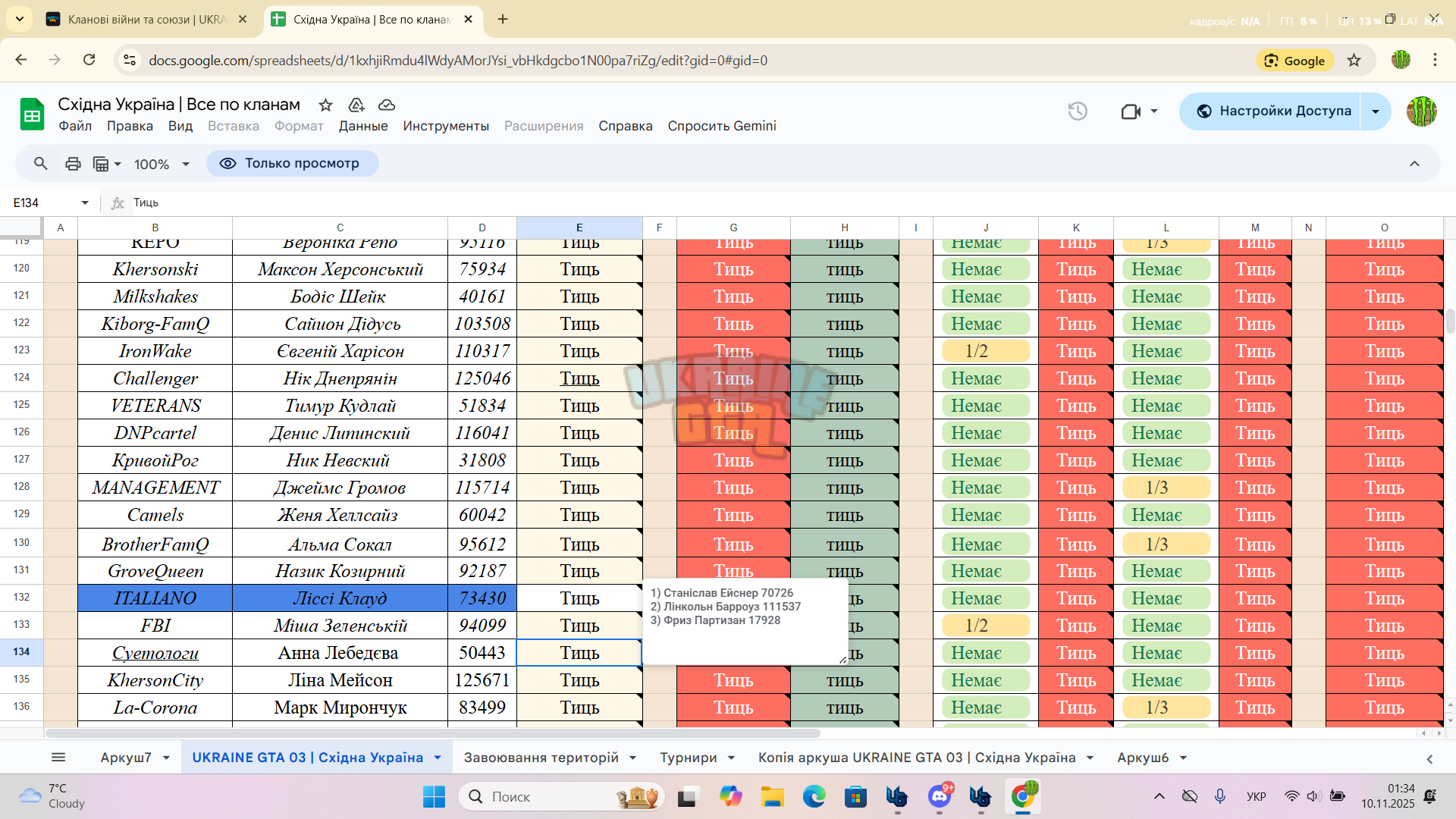Open the Суетологи link in row 134
The image size is (1456, 819).
[155, 653]
